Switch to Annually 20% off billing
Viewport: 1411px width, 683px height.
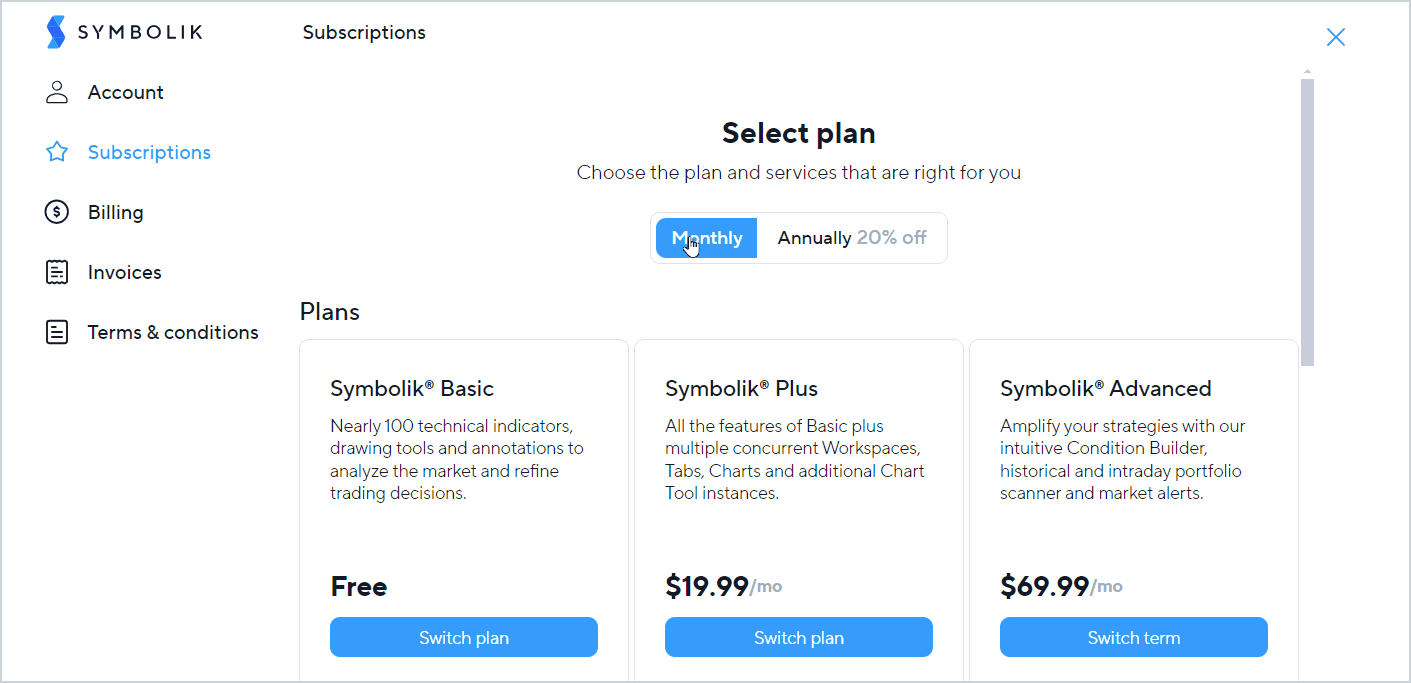852,238
